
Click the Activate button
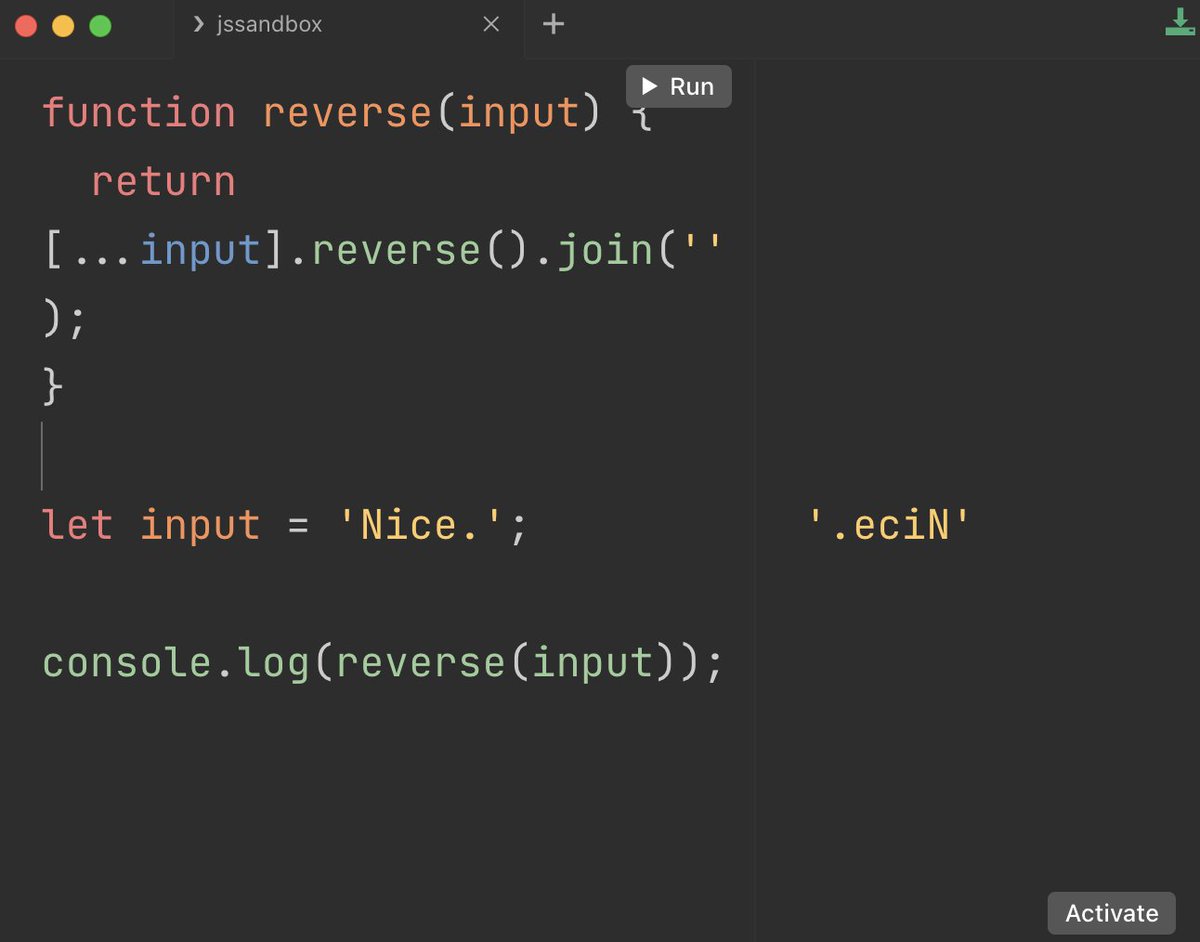coord(1111,913)
